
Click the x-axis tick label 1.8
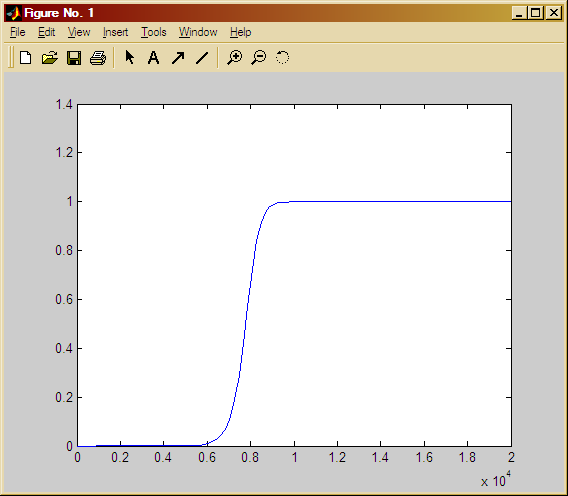tap(468, 458)
